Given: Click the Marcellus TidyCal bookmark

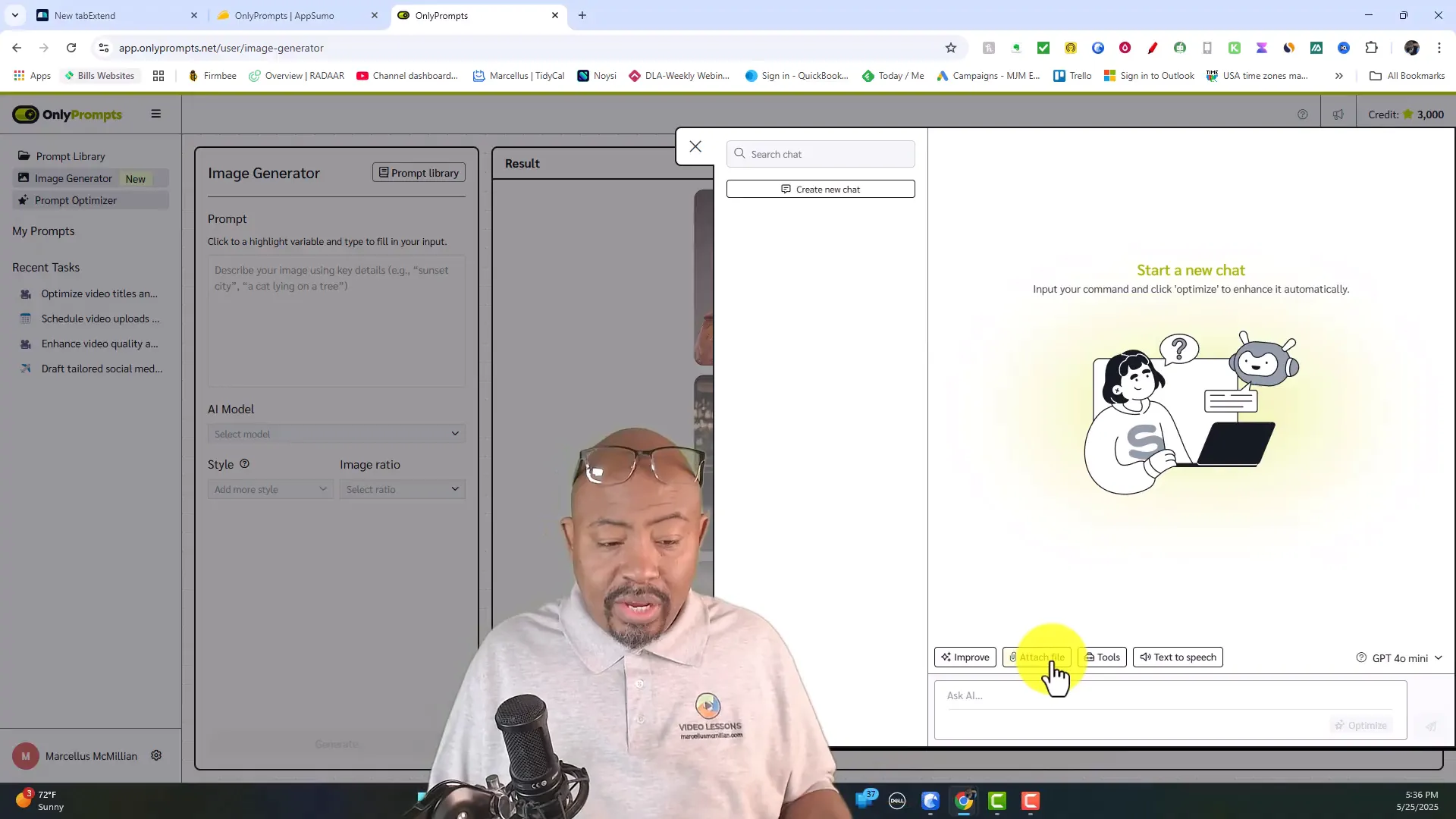Looking at the screenshot, I should (x=519, y=76).
